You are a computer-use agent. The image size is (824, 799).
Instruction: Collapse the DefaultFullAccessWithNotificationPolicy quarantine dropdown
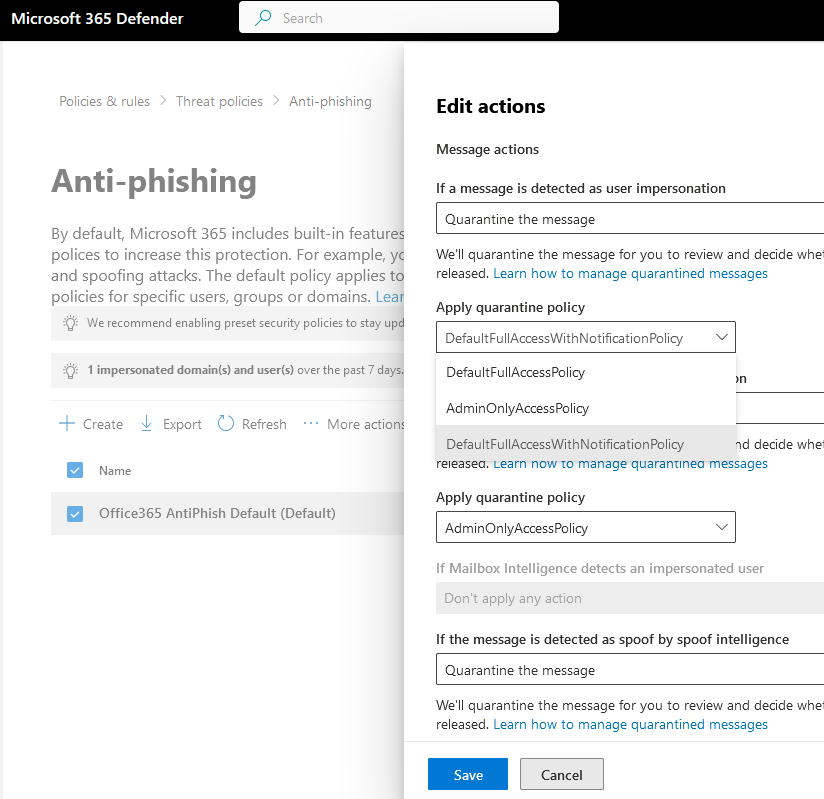coord(722,338)
